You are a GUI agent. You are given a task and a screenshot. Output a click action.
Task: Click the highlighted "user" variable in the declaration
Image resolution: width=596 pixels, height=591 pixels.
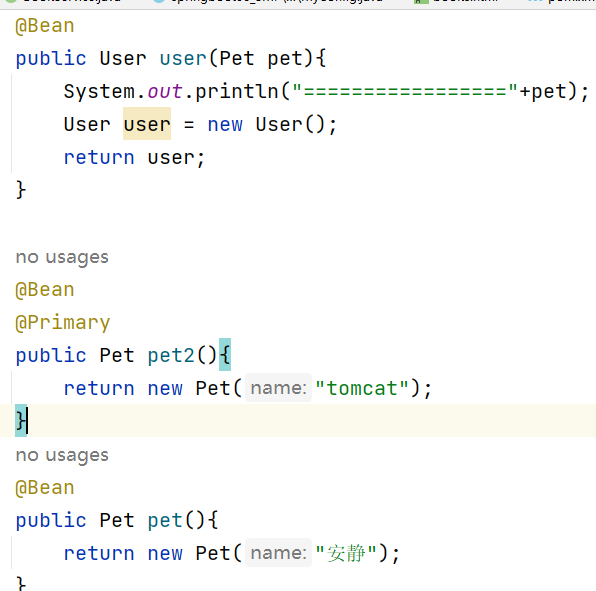pos(147,124)
